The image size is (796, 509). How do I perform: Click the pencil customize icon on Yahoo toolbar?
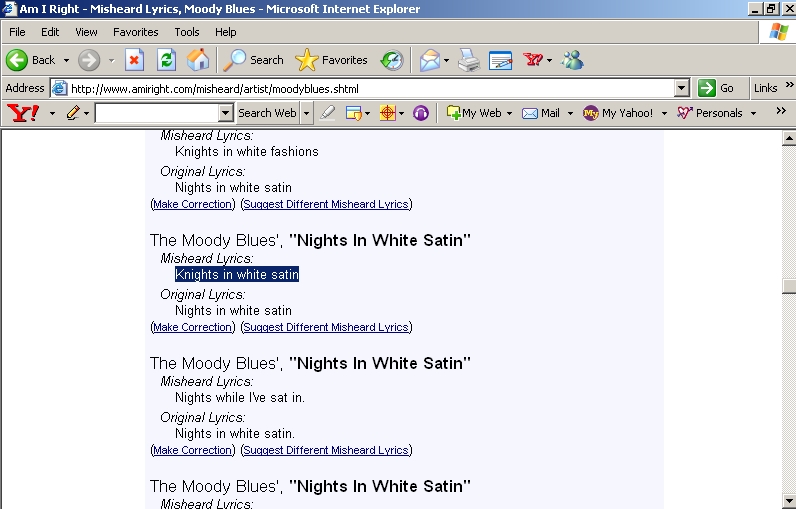click(x=73, y=113)
